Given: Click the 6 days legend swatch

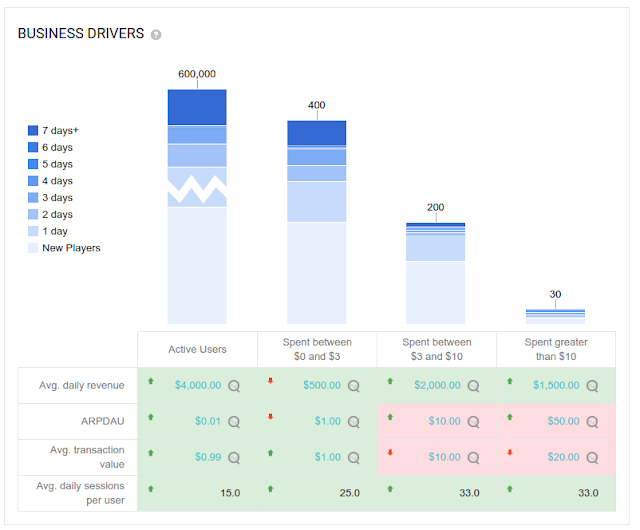Looking at the screenshot, I should point(33,147).
